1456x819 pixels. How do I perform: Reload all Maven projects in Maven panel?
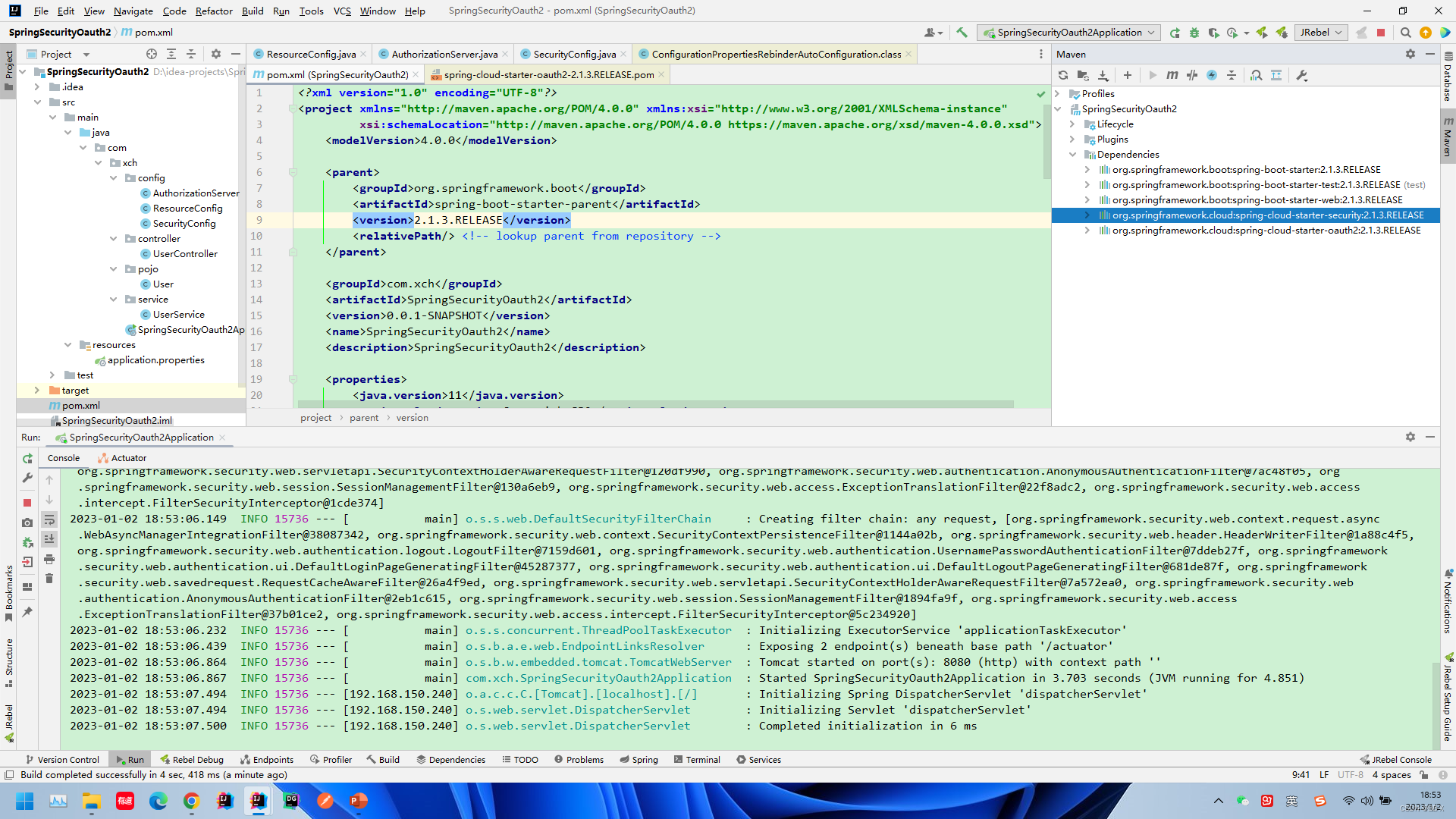1063,75
